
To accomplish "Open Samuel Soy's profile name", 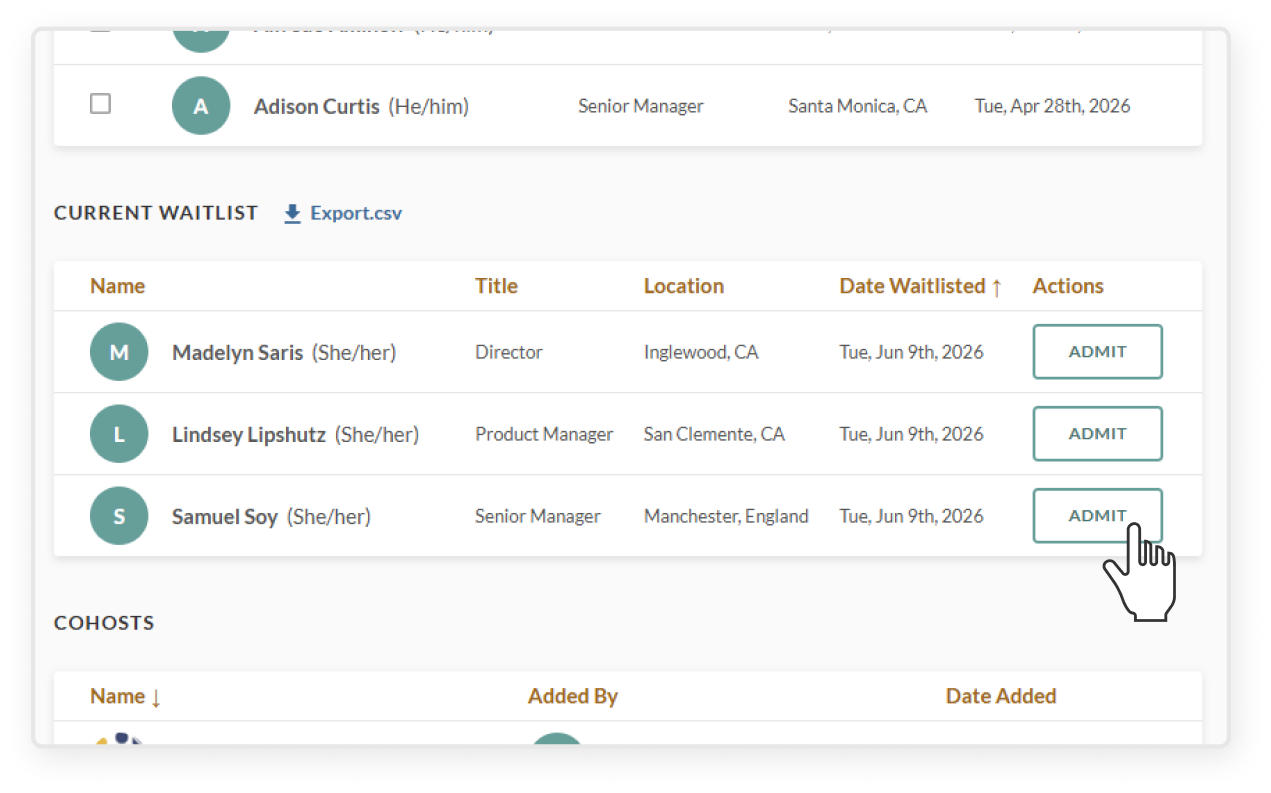I will [225, 516].
